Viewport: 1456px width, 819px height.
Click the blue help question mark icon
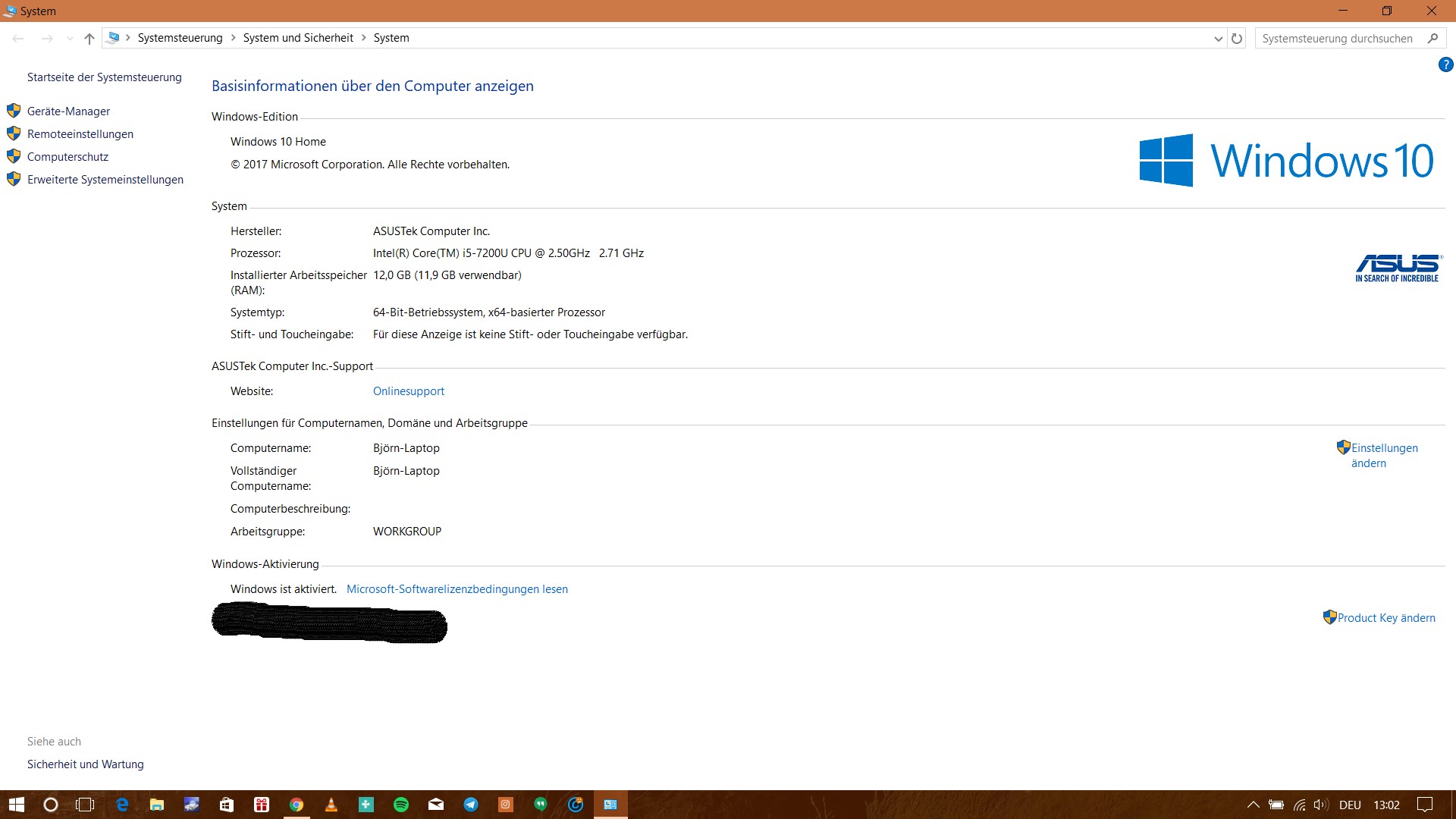point(1445,65)
